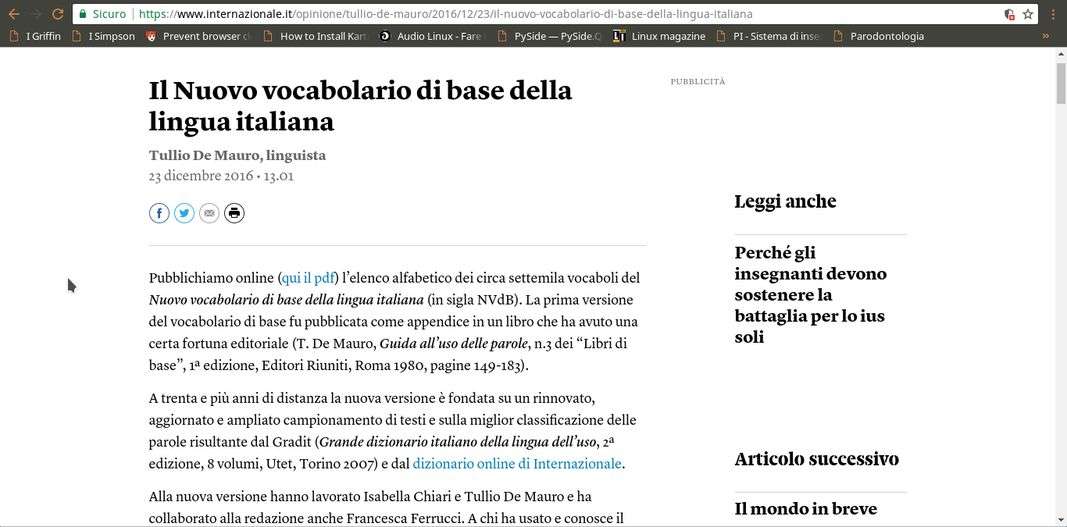Click the green Sicuro padlock indicator
1067x527 pixels.
click(103, 14)
